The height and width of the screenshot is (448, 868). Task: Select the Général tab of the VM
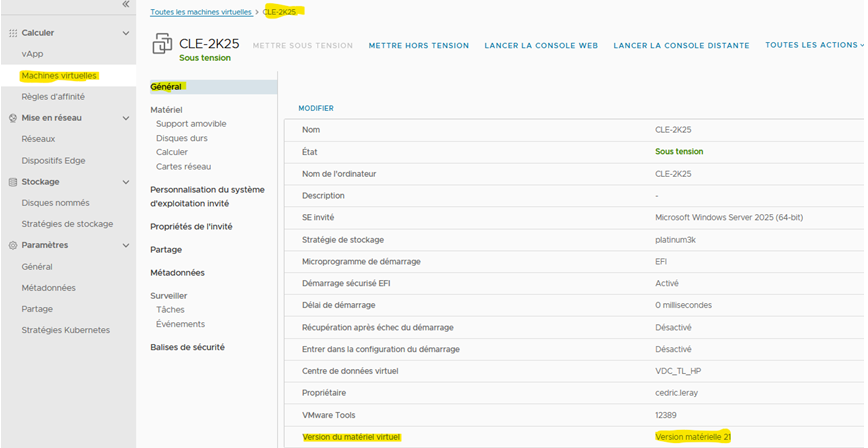(x=213, y=87)
